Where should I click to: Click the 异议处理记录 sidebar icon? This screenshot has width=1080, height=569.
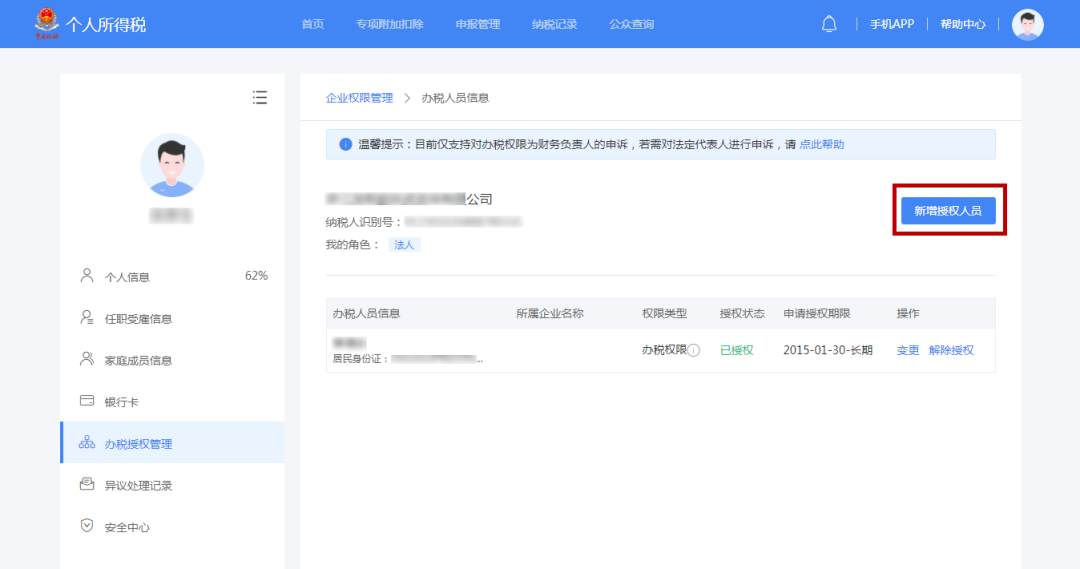(x=87, y=485)
